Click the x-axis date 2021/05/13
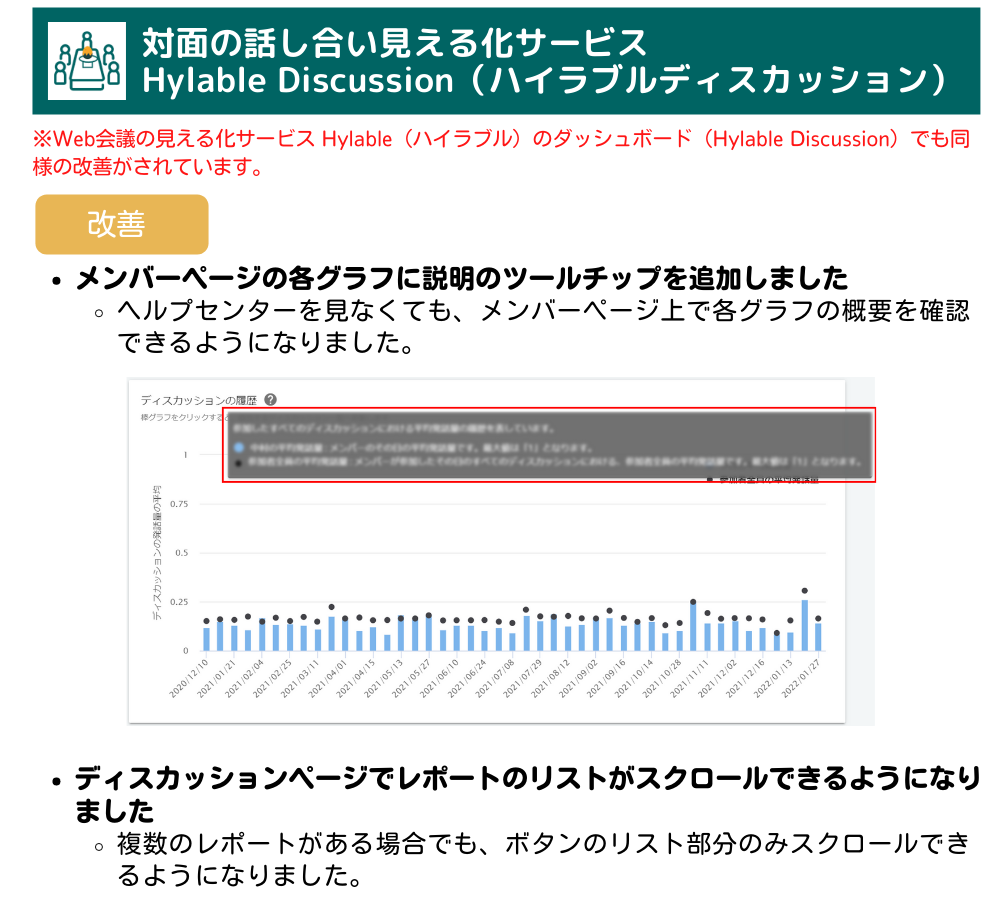Viewport: 1000px width, 900px height. tap(384, 679)
